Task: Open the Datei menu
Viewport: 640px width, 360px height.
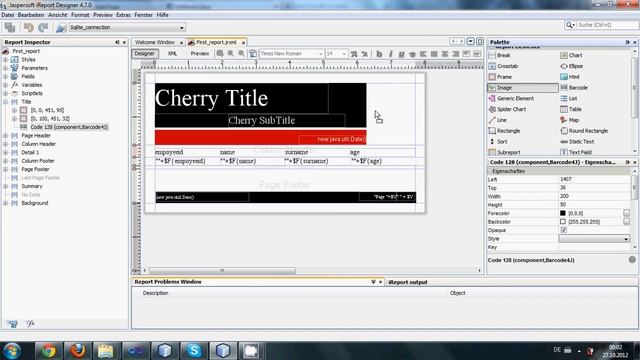Action: 7,15
